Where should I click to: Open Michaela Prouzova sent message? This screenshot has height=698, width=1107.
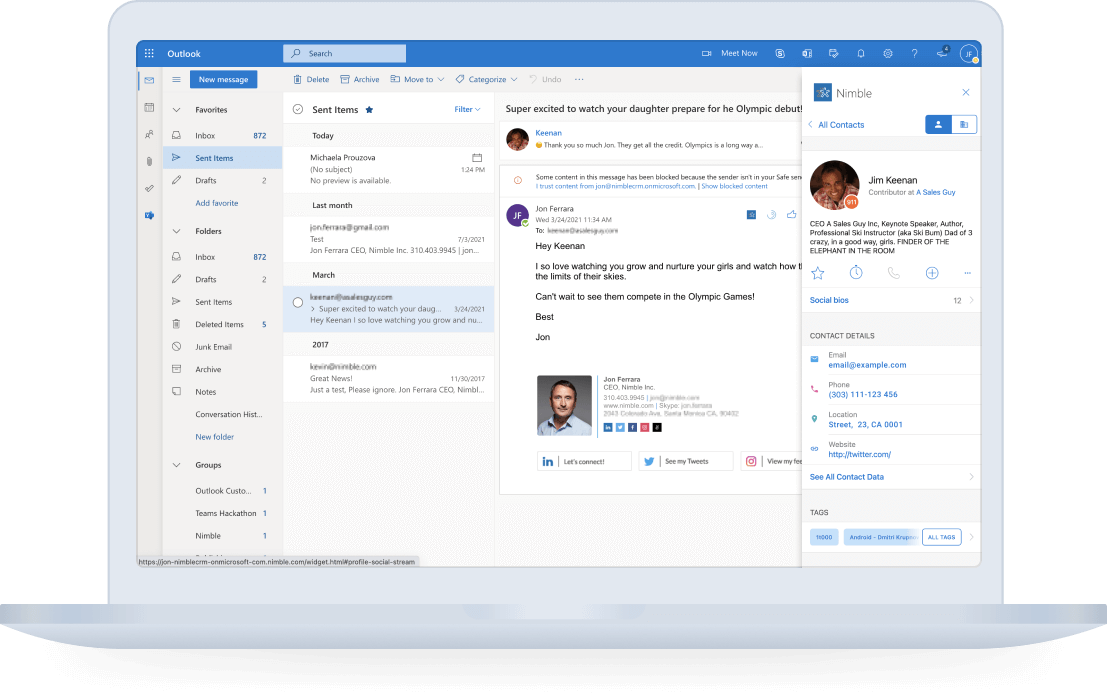pyautogui.click(x=389, y=169)
